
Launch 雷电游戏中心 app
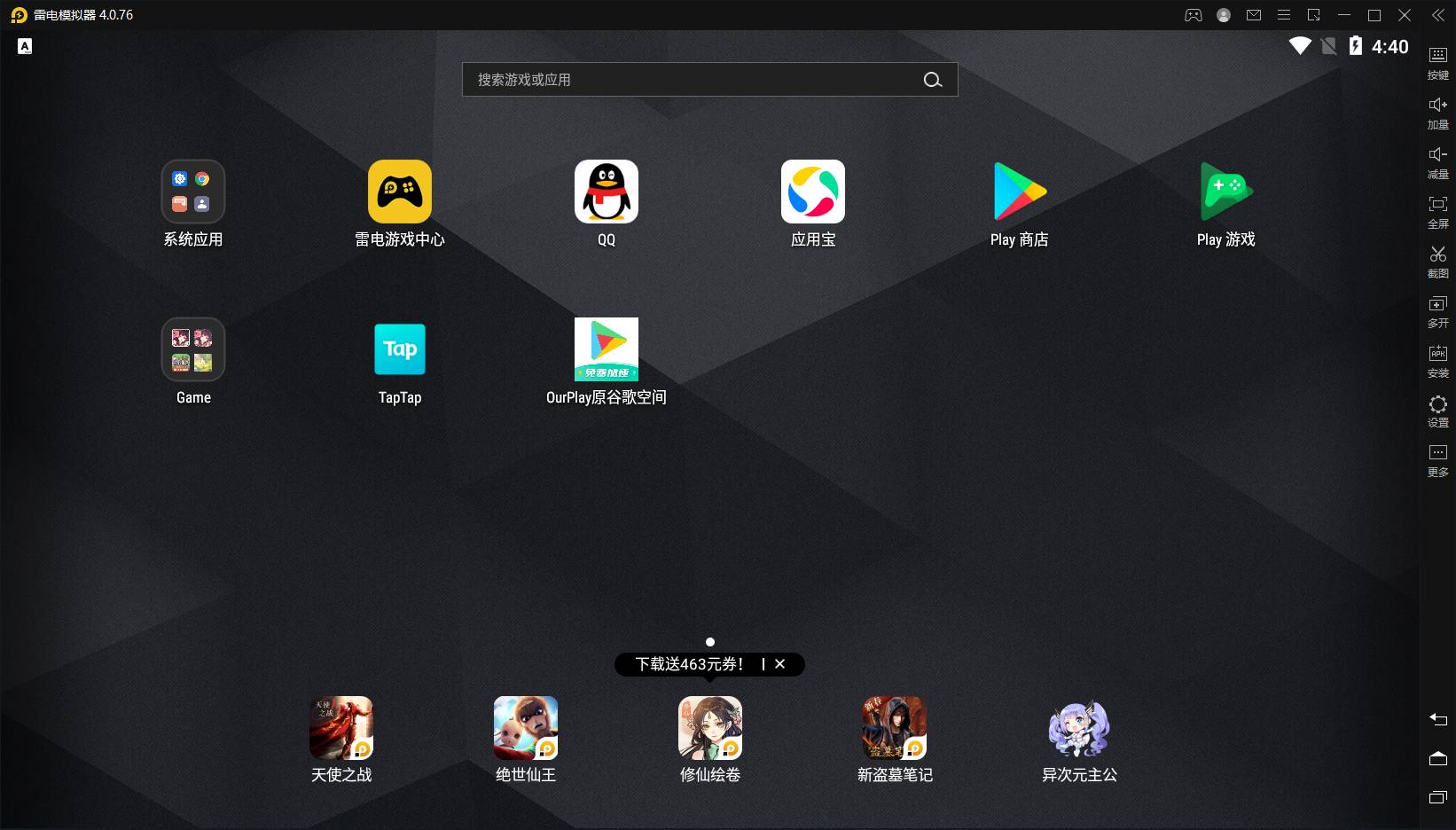400,192
